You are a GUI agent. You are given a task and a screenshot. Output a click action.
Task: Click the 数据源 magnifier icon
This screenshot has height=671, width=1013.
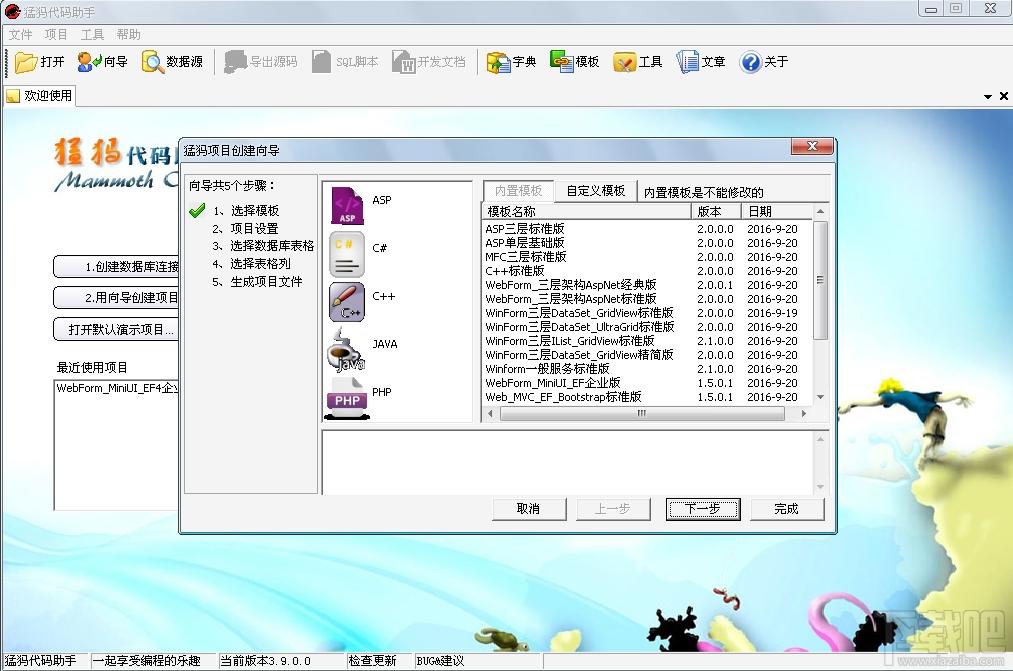pyautogui.click(x=153, y=62)
